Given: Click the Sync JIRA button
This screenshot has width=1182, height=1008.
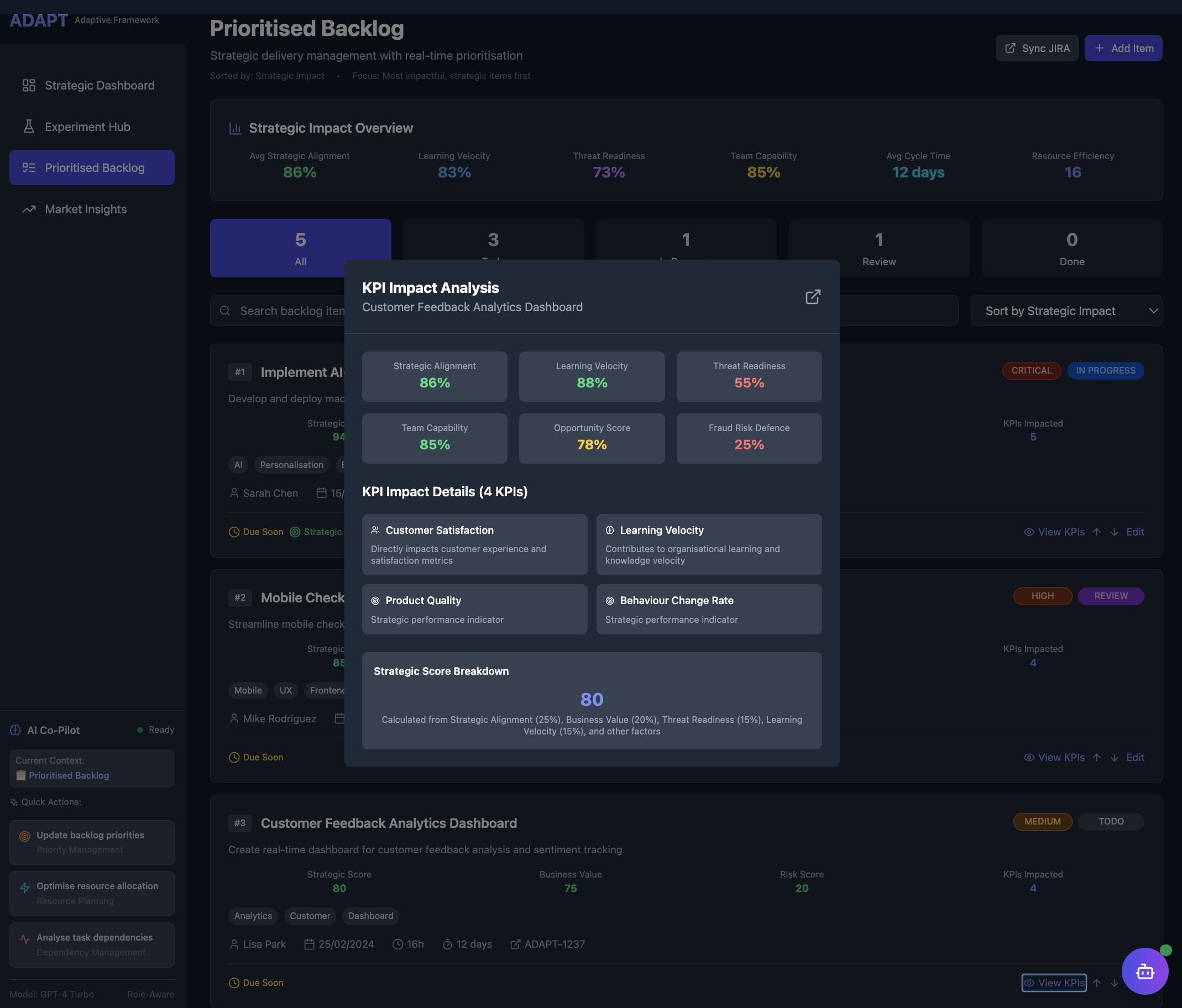Looking at the screenshot, I should pyautogui.click(x=1037, y=49).
